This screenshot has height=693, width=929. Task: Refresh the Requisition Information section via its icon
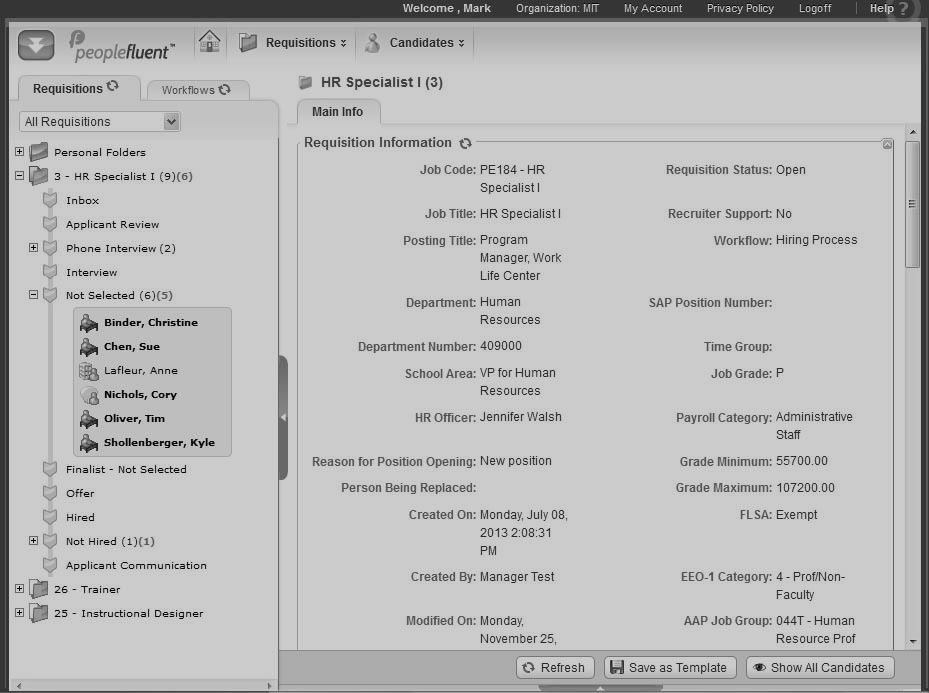[x=465, y=144]
